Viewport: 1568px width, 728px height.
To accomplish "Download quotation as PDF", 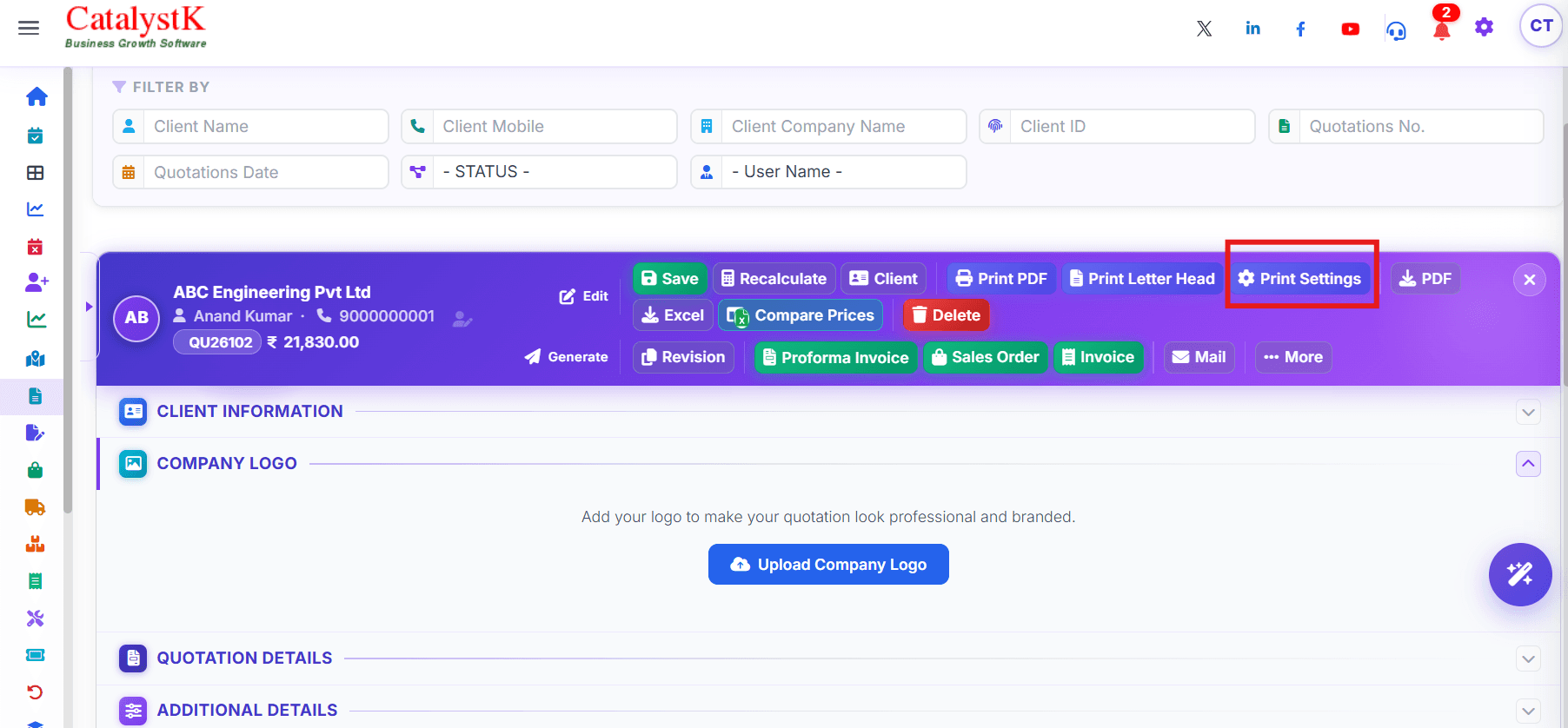I will tap(1425, 279).
